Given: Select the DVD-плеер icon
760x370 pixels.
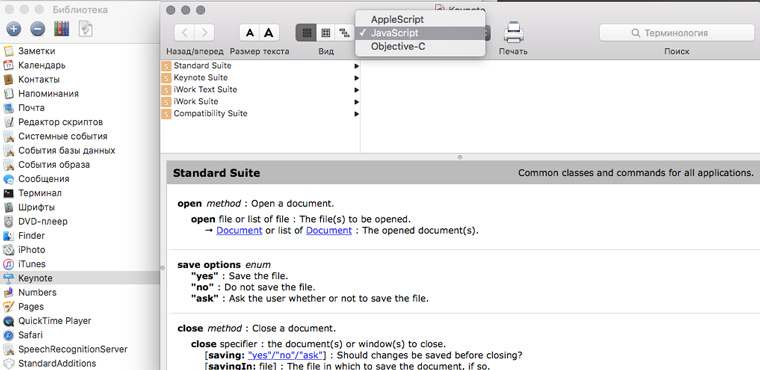Looking at the screenshot, I should pyautogui.click(x=8, y=221).
